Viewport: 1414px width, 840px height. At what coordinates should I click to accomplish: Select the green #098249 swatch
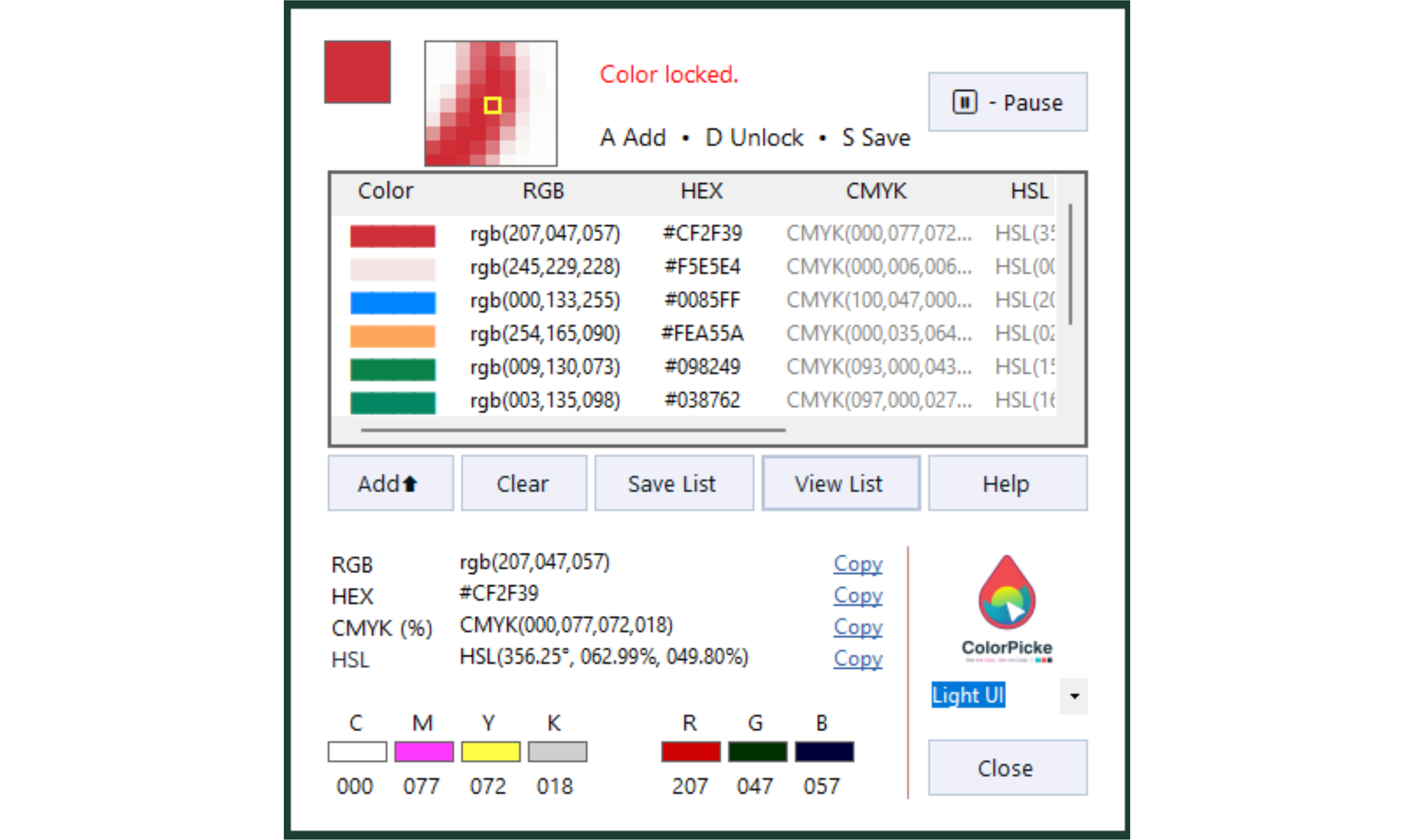(392, 369)
